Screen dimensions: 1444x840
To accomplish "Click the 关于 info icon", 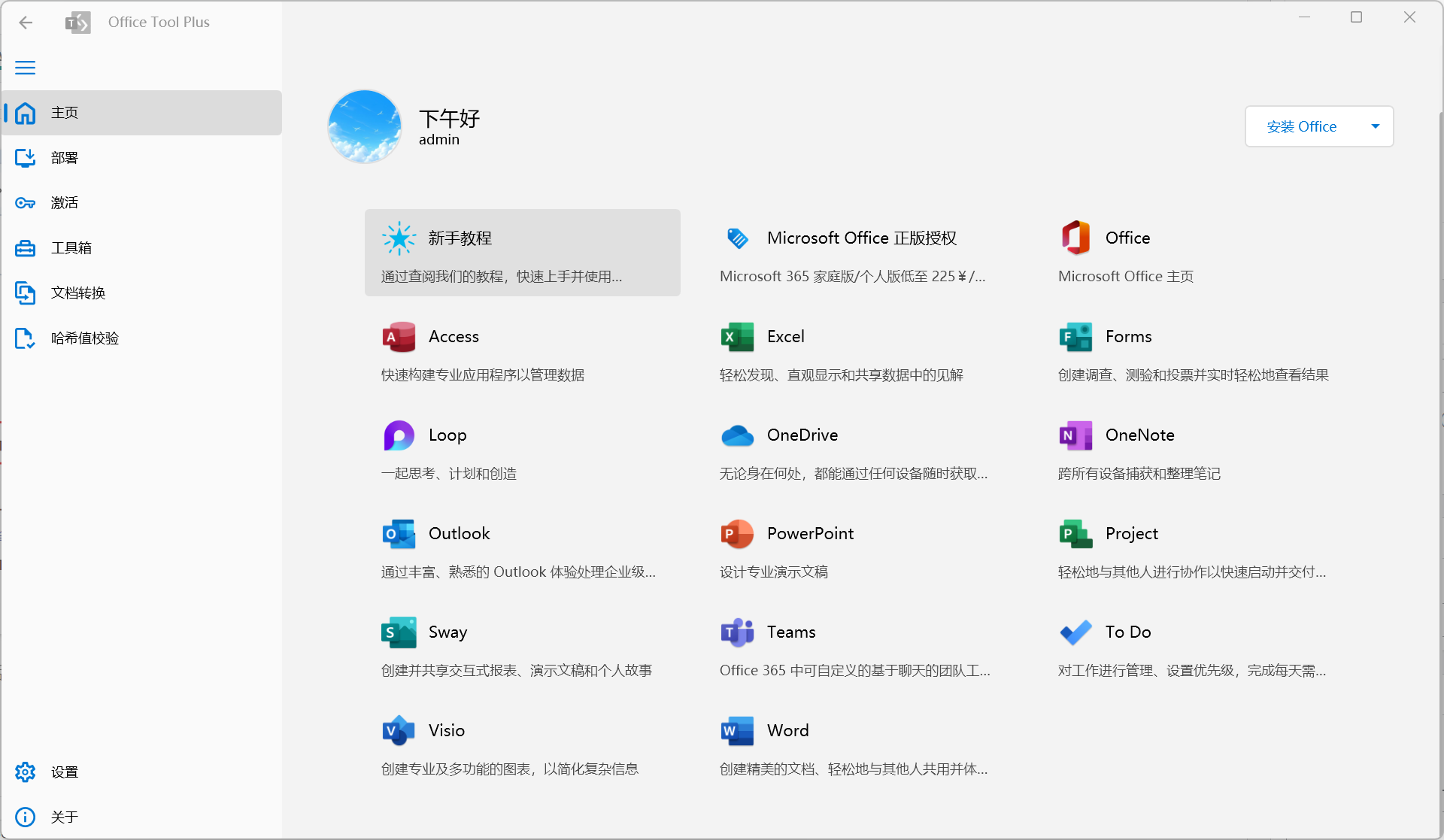I will (x=26, y=817).
